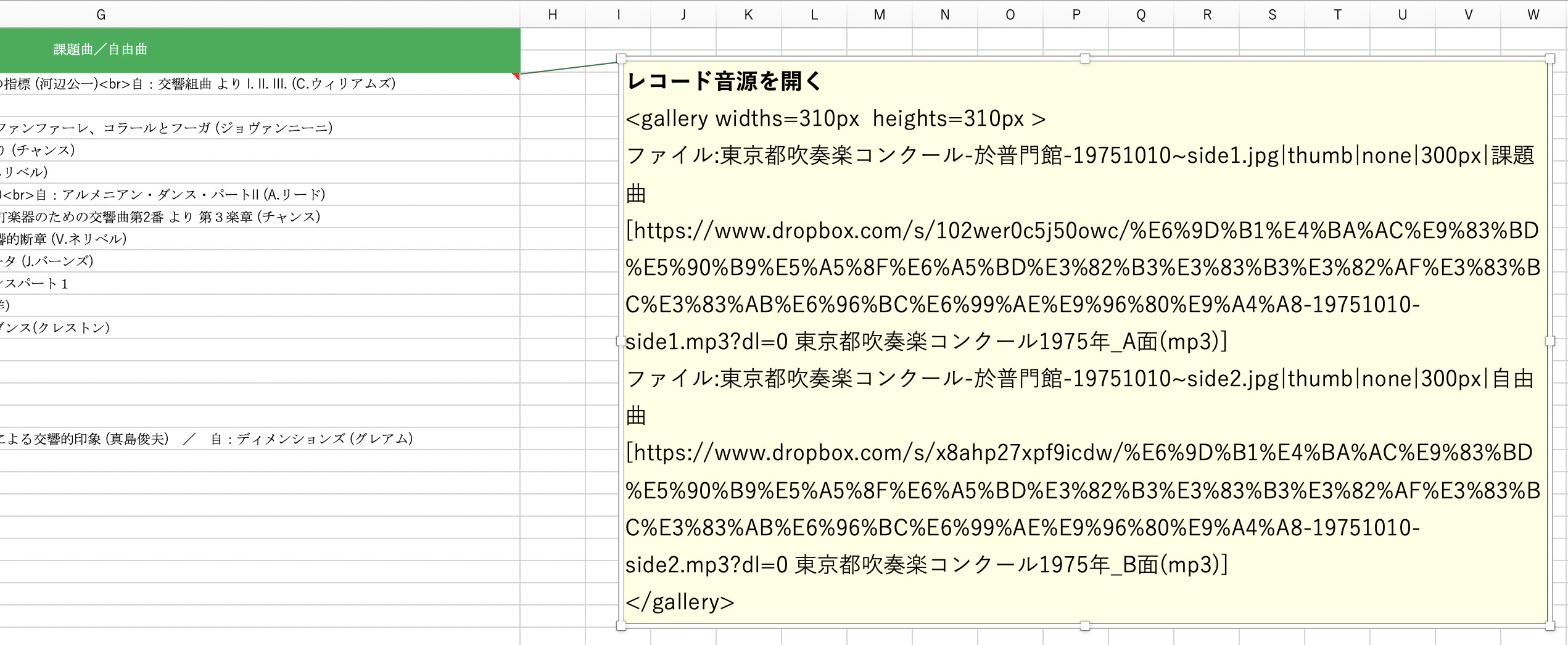1568x645 pixels.
Task: Select column H header
Action: pyautogui.click(x=553, y=15)
